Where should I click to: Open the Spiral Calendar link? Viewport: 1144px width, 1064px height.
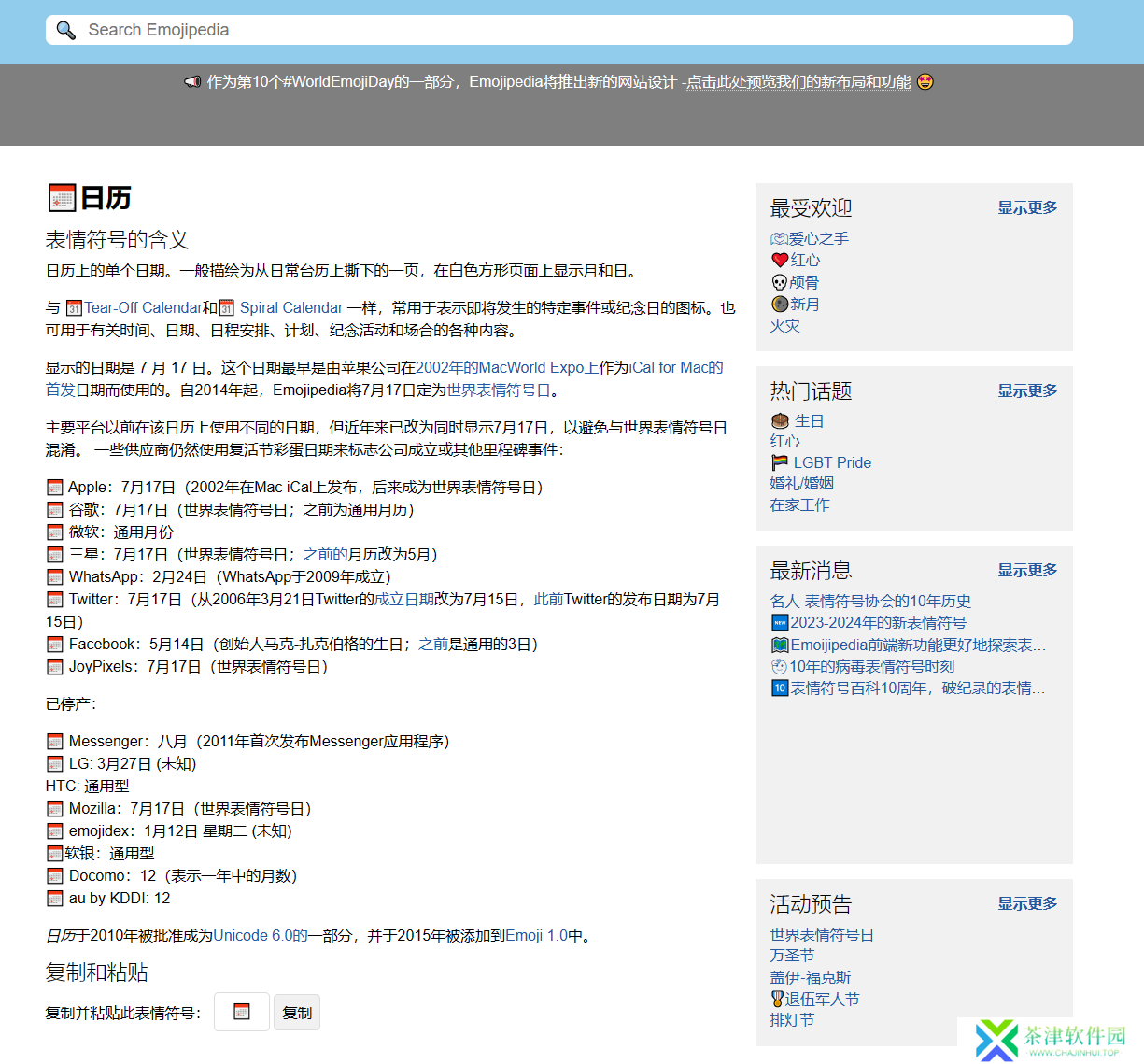291,308
